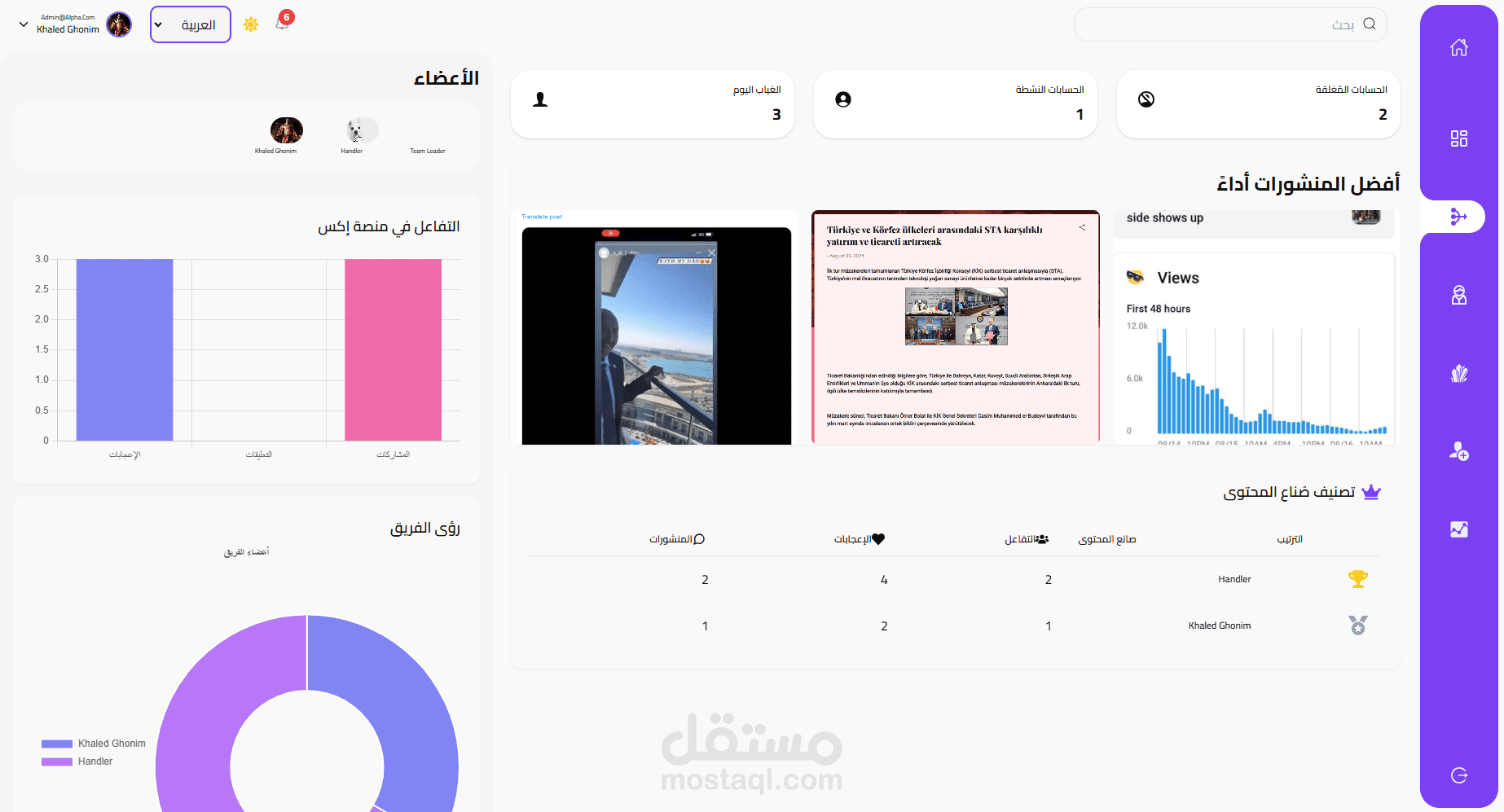Click in the بحث search field

point(1230,24)
